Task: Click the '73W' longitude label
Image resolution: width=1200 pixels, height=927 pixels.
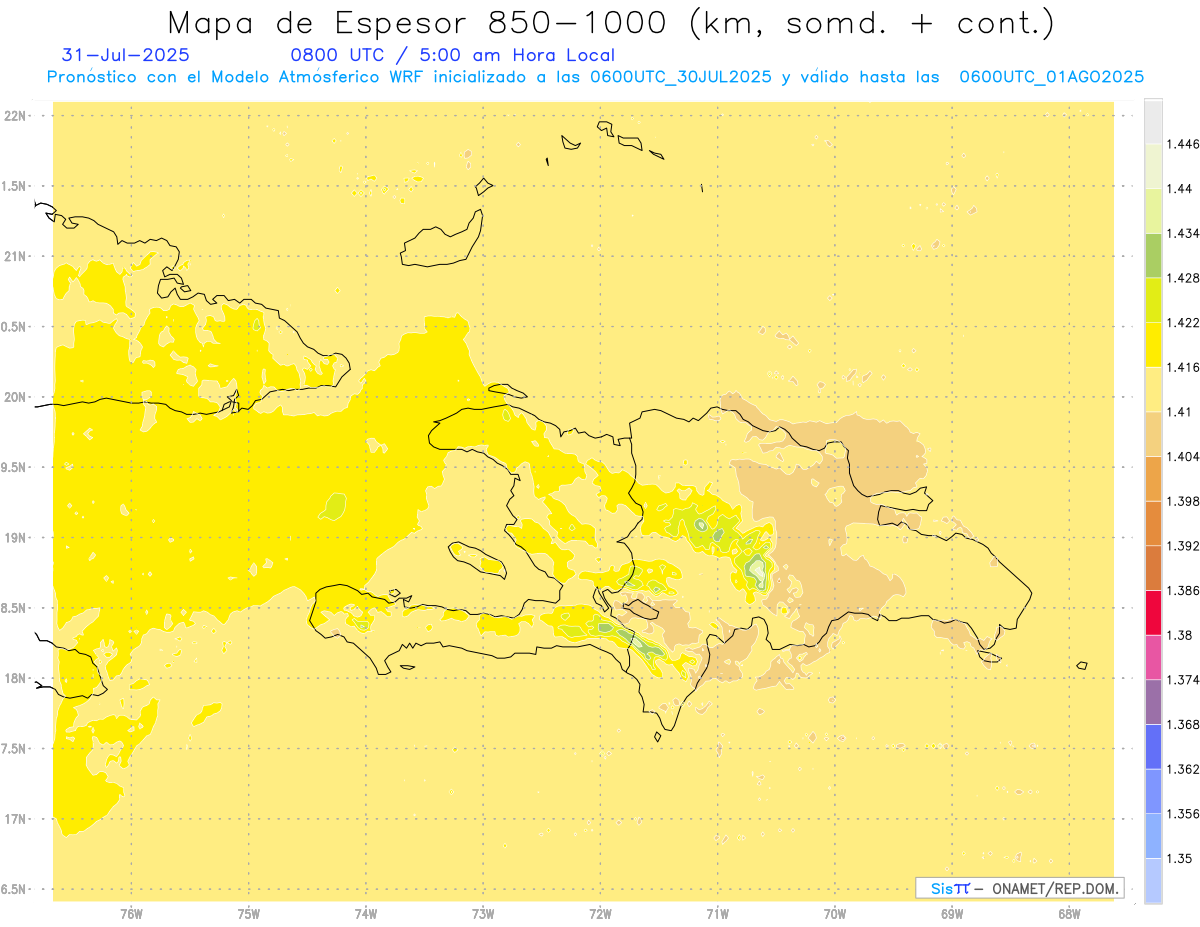Action: 483,913
